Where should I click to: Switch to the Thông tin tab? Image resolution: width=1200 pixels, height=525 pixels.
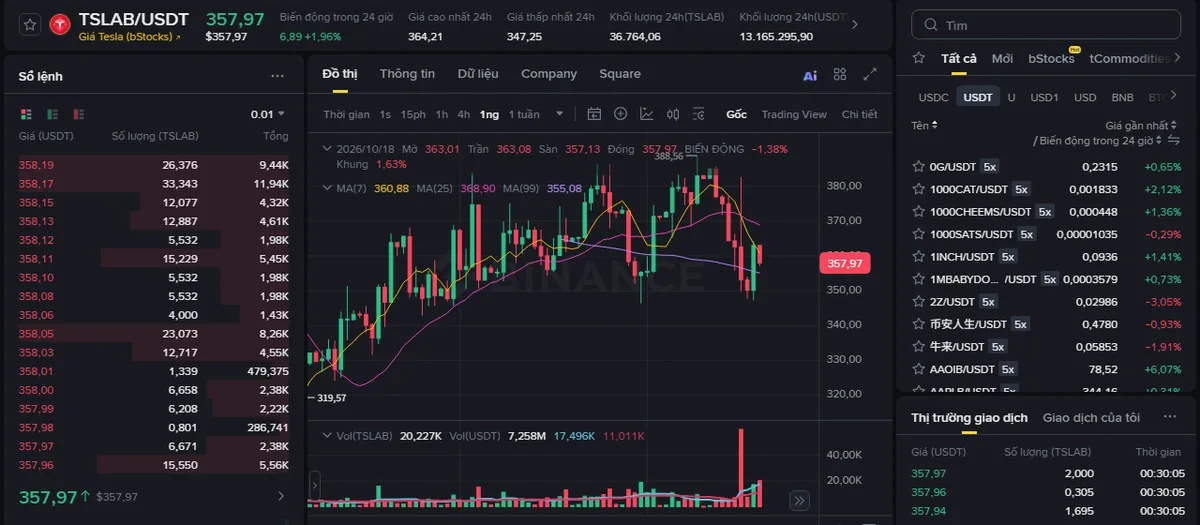click(x=407, y=74)
